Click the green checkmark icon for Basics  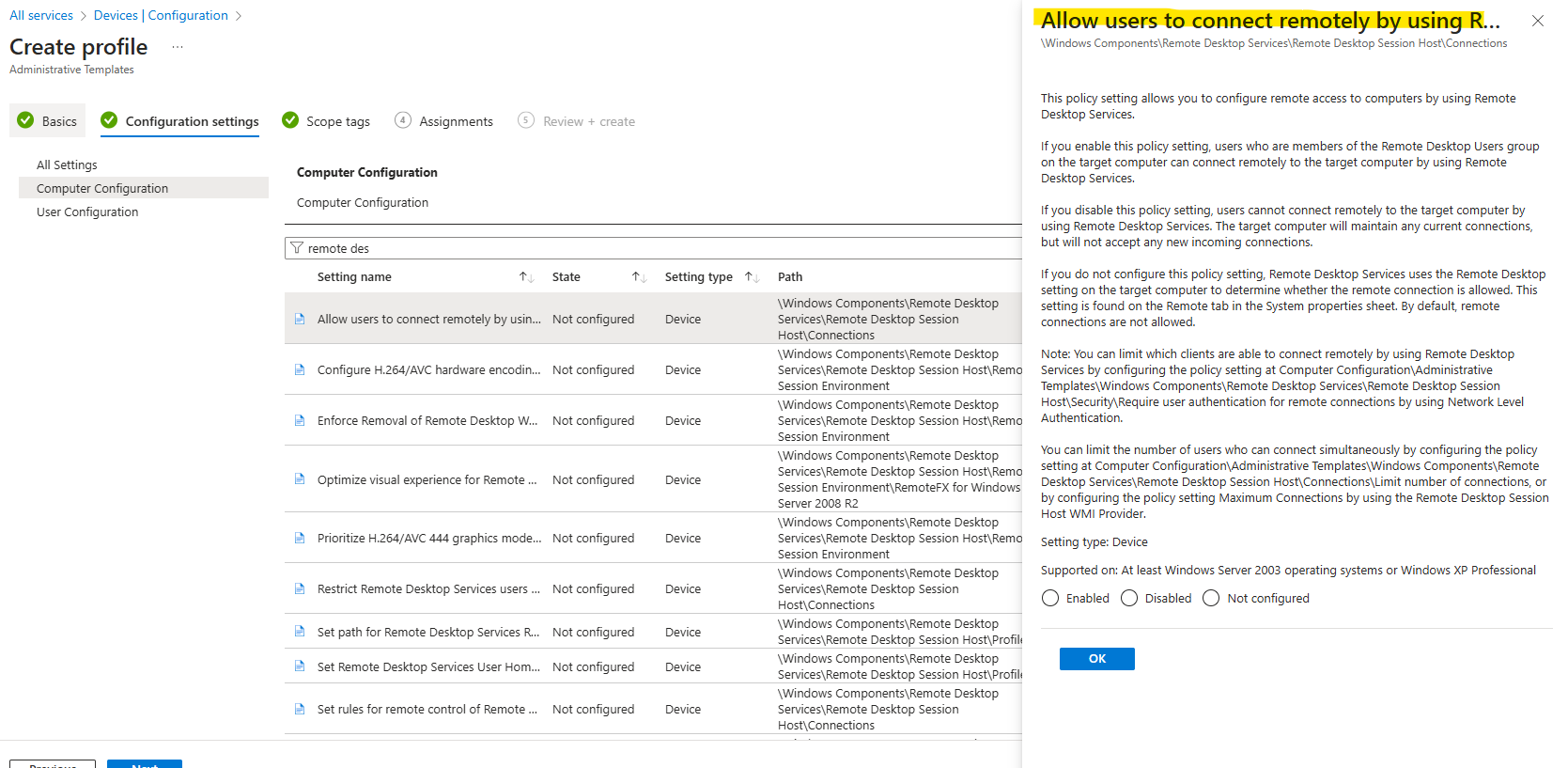[25, 120]
